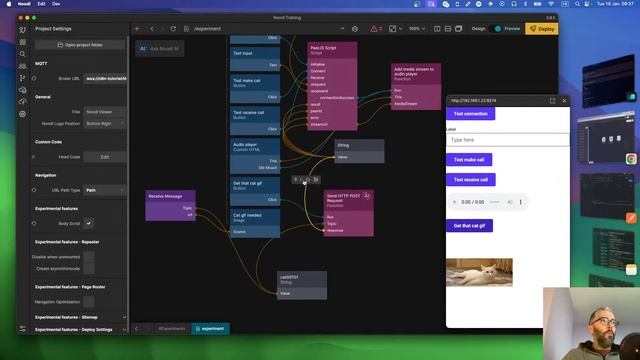Open the Noodl logo icon in the sidebar
The height and width of the screenshot is (360, 640).
[22, 29]
